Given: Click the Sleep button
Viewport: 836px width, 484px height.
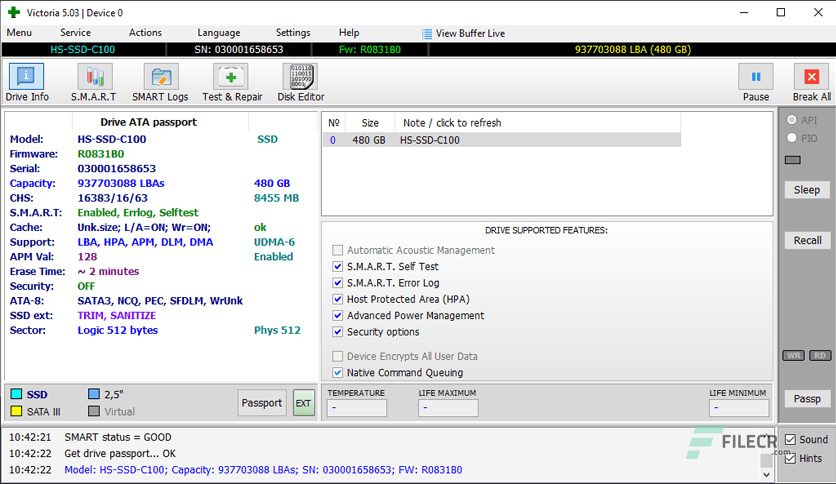Looking at the screenshot, I should point(807,190).
